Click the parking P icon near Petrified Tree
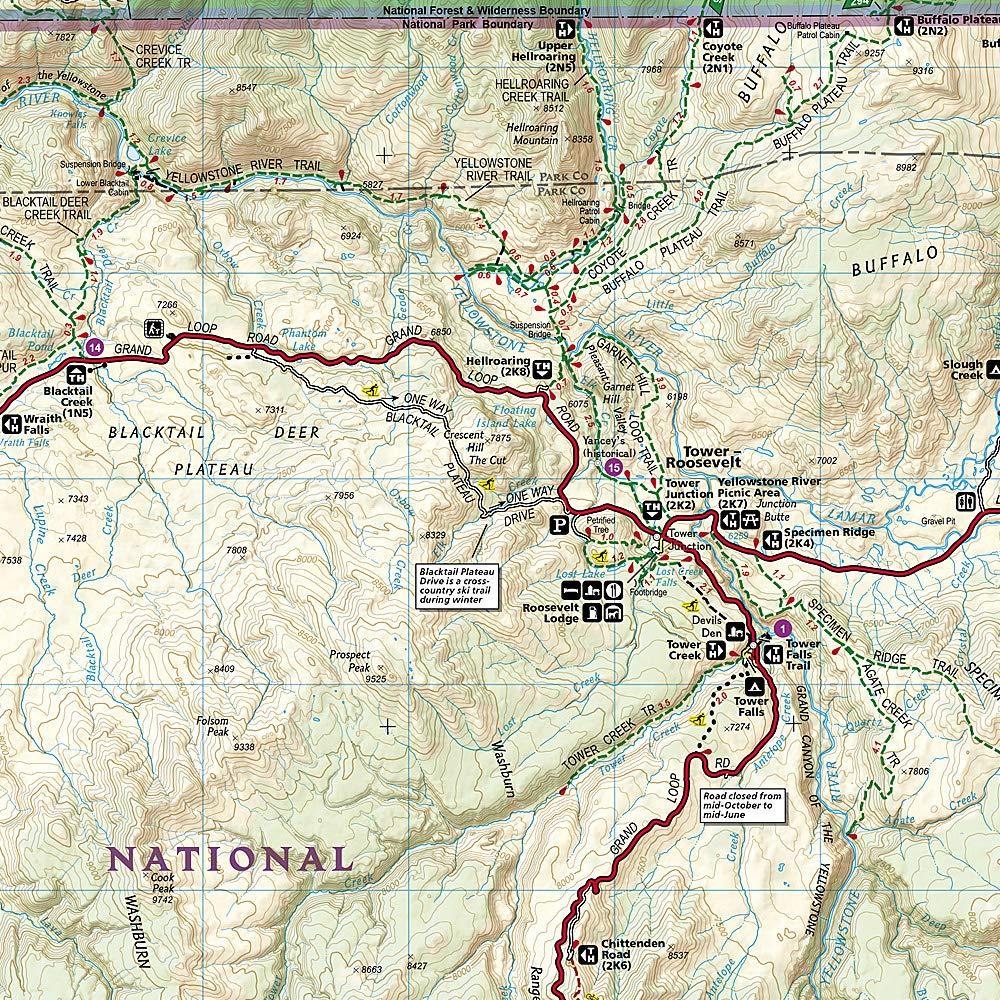The height and width of the screenshot is (1000, 1000). [x=559, y=525]
